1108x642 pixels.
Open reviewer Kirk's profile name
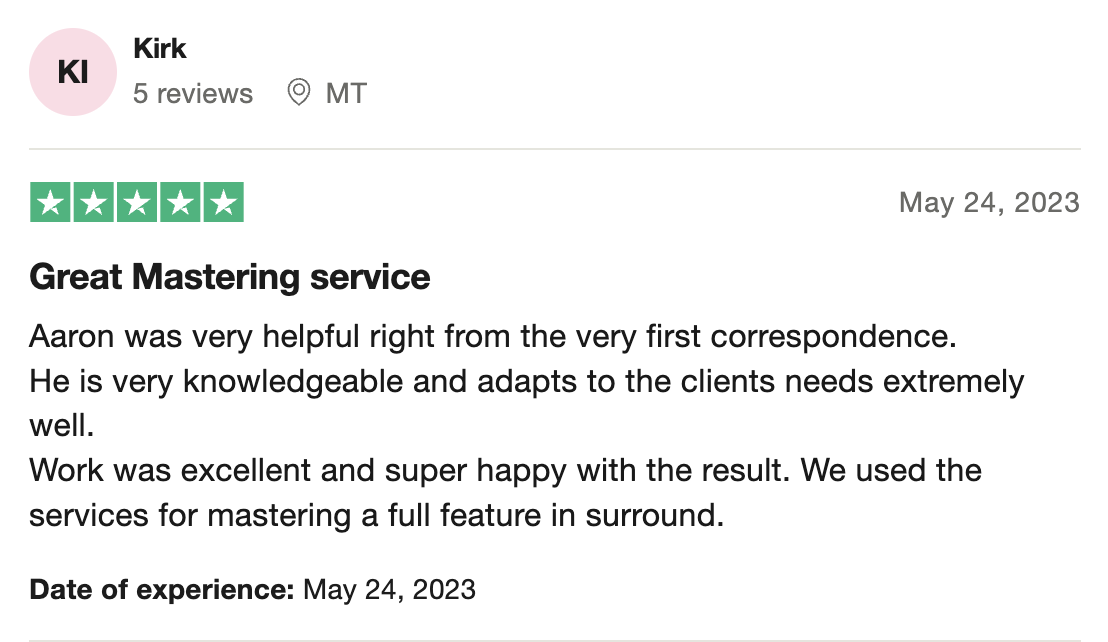pos(159,48)
